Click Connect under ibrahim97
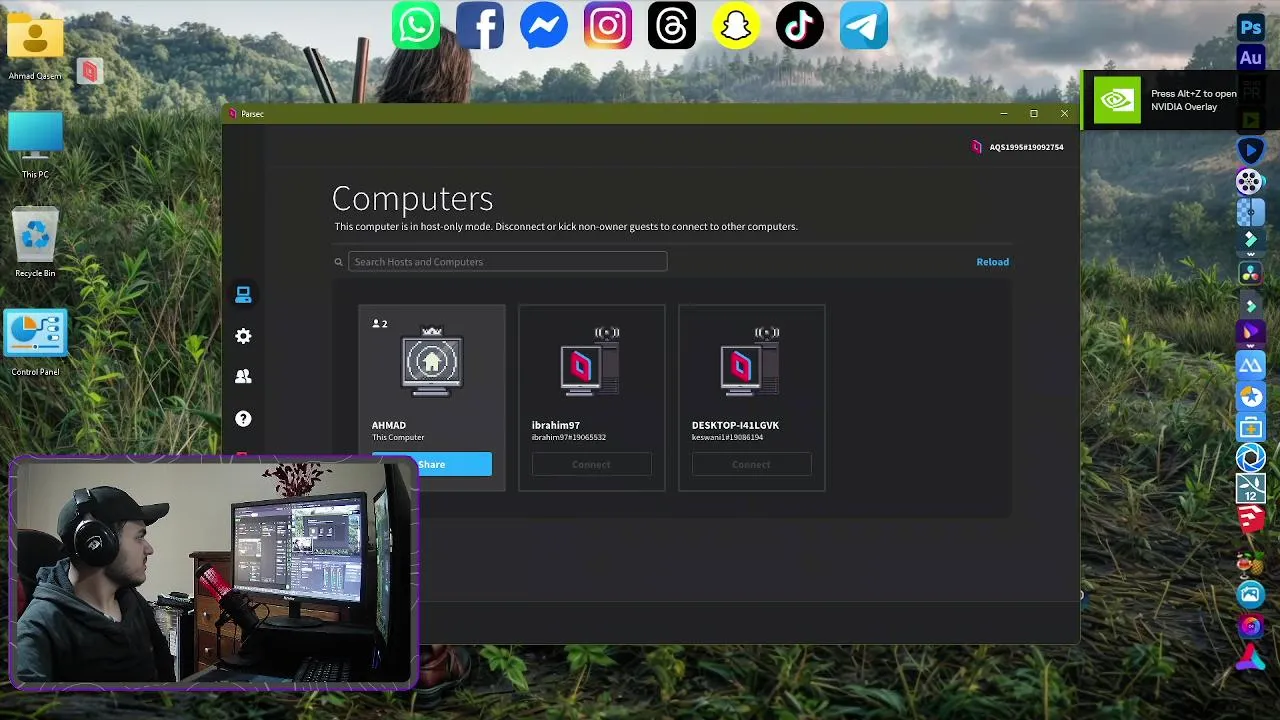 pyautogui.click(x=591, y=464)
